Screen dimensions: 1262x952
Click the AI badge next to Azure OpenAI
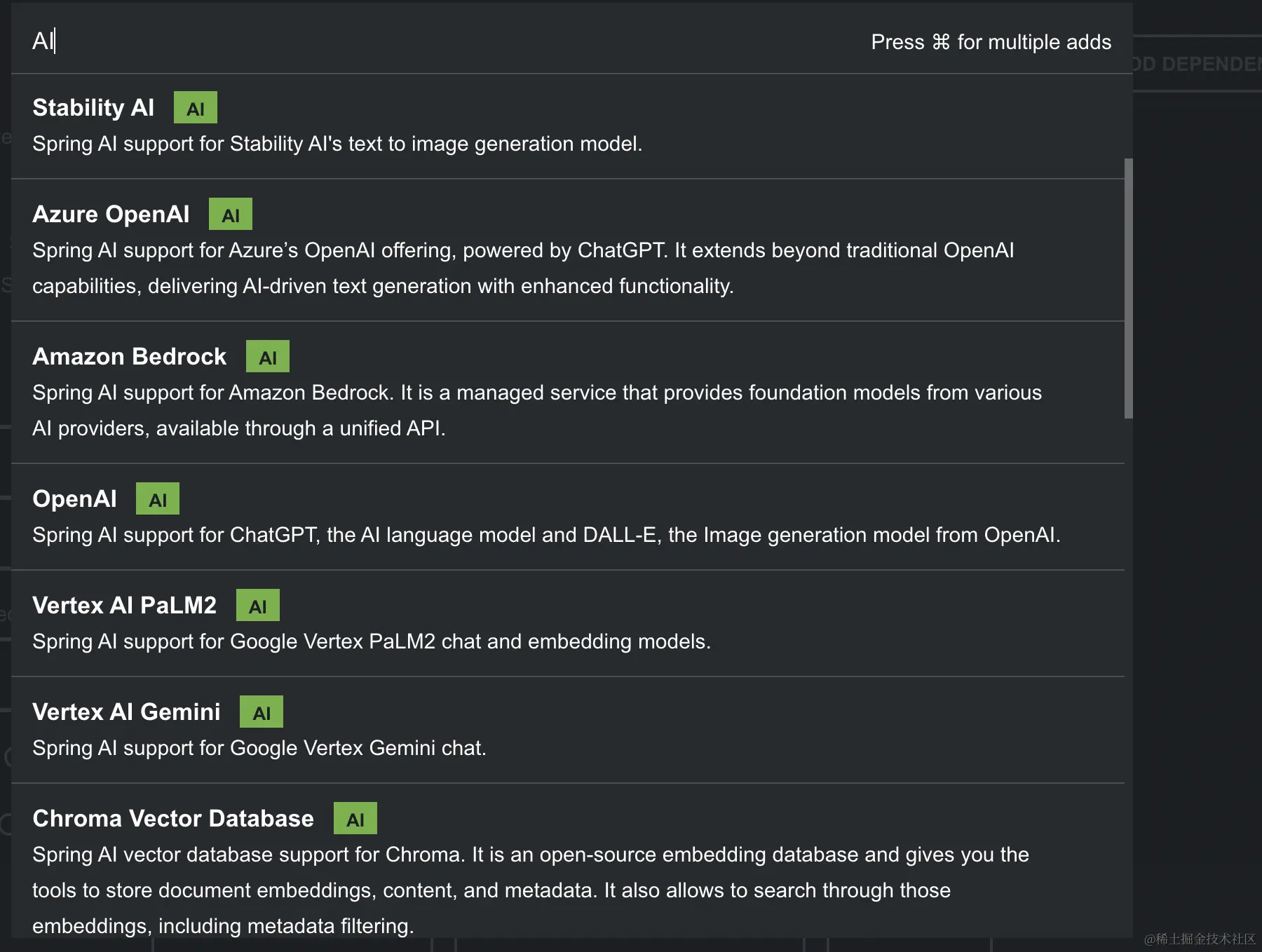pyautogui.click(x=231, y=215)
